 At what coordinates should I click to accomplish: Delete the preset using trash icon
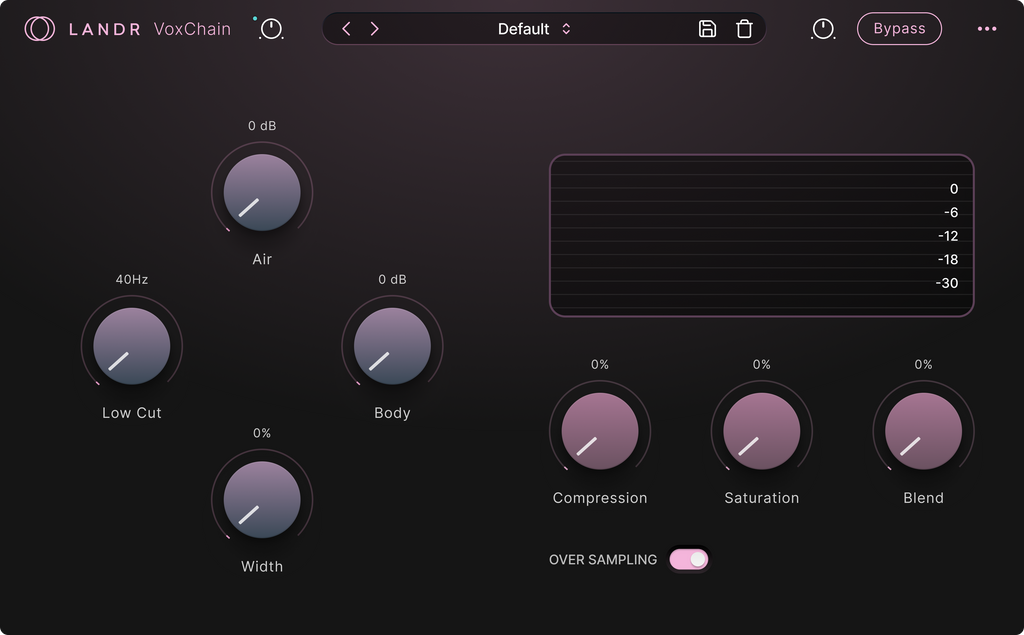pyautogui.click(x=744, y=29)
